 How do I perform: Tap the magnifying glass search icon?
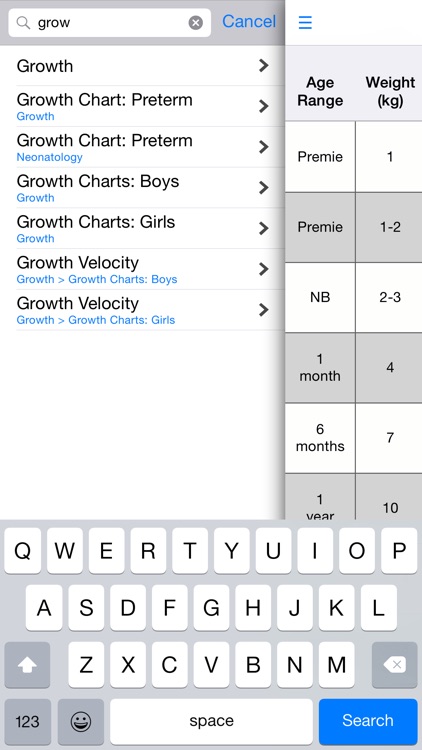click(23, 22)
